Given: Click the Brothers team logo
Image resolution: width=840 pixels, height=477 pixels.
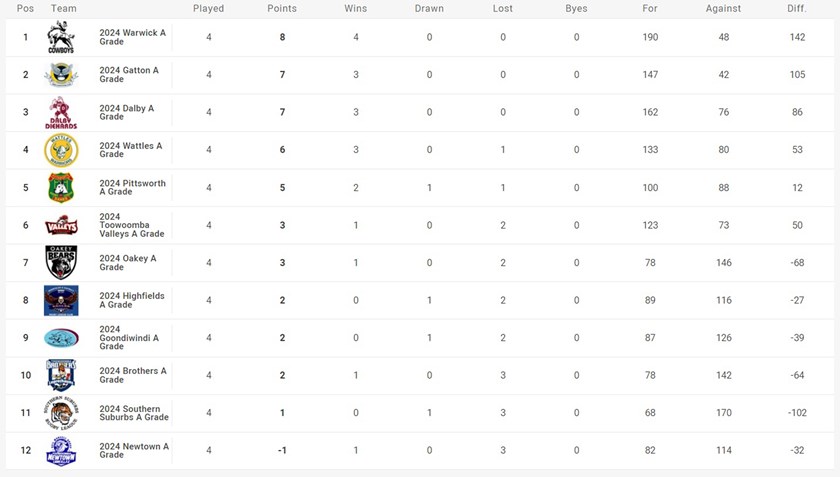Looking at the screenshot, I should pos(61,375).
